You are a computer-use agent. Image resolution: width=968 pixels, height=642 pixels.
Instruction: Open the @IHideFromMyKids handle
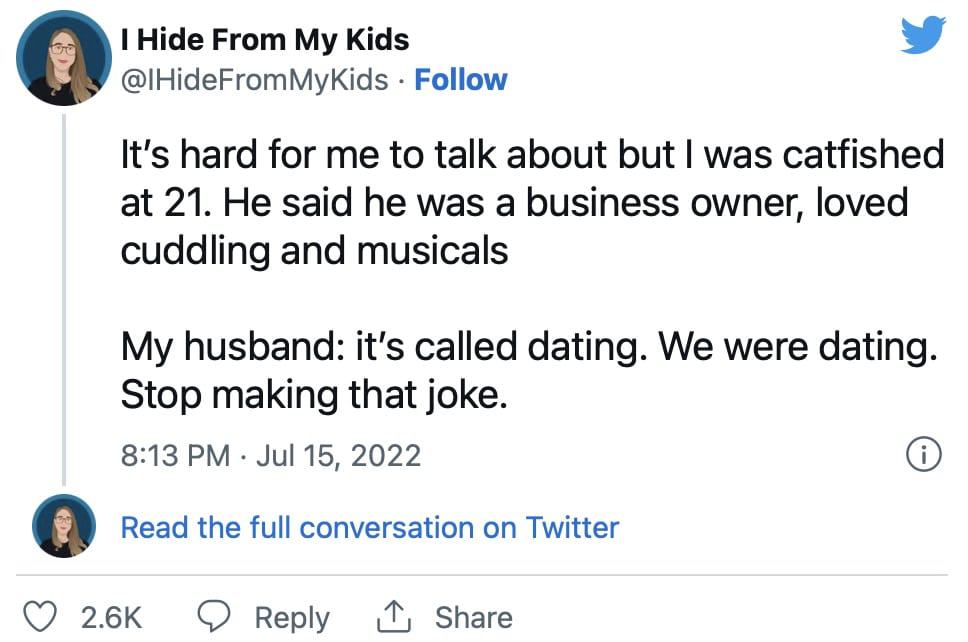(254, 80)
